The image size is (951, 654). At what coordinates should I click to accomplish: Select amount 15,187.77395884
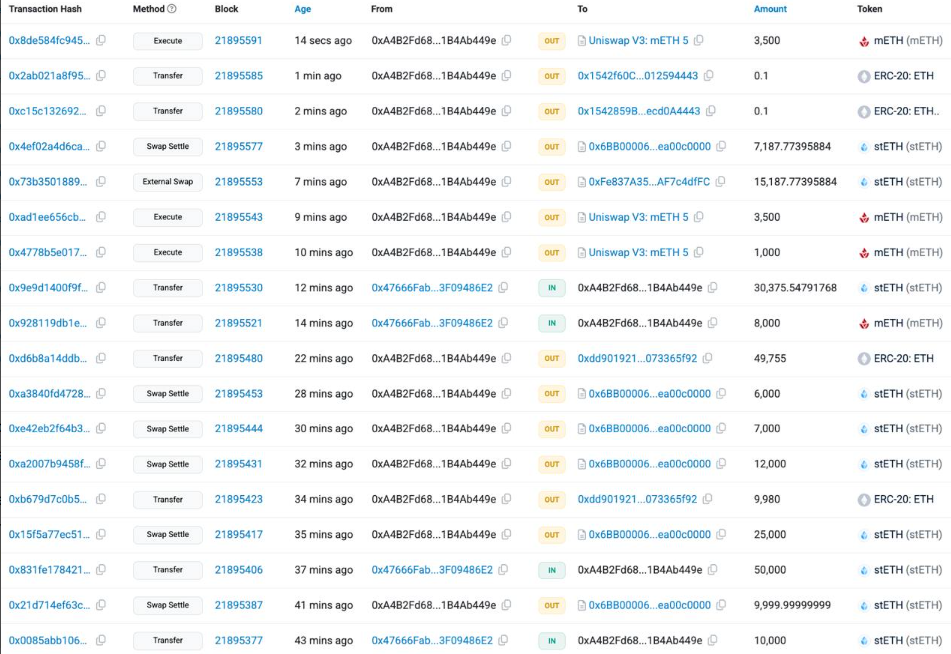click(795, 181)
